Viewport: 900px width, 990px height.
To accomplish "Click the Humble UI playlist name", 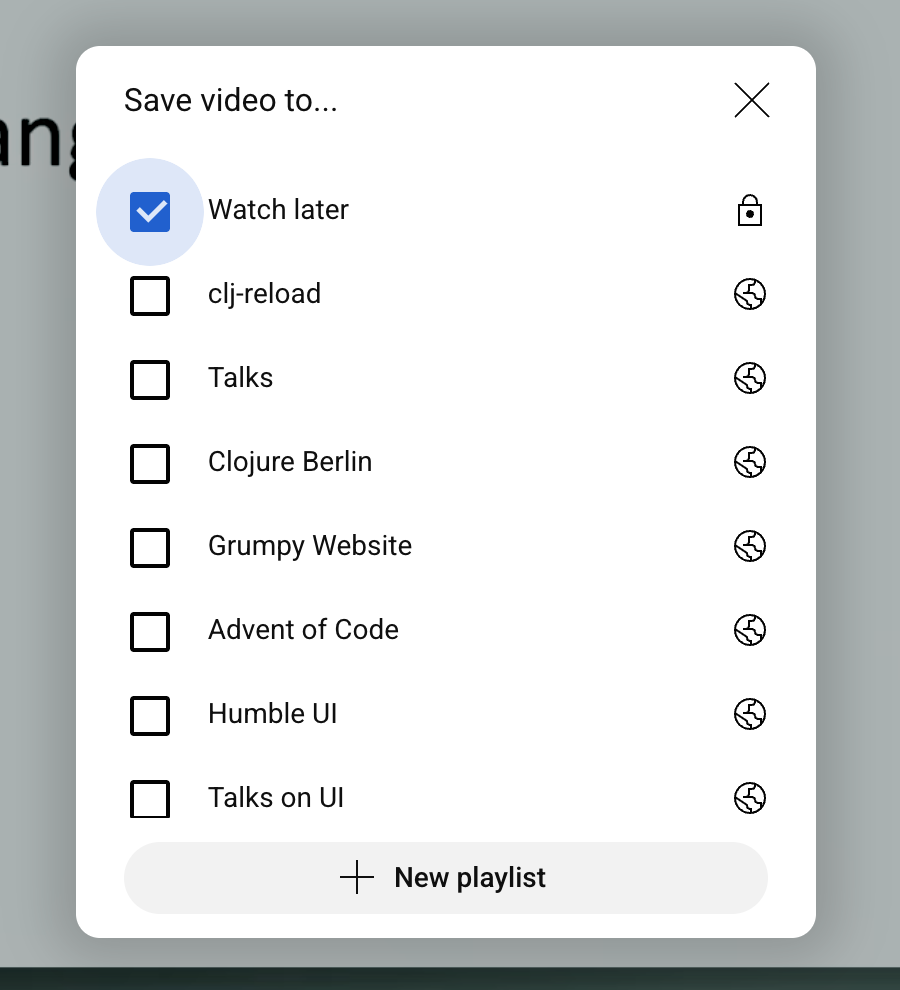I will click(272, 713).
